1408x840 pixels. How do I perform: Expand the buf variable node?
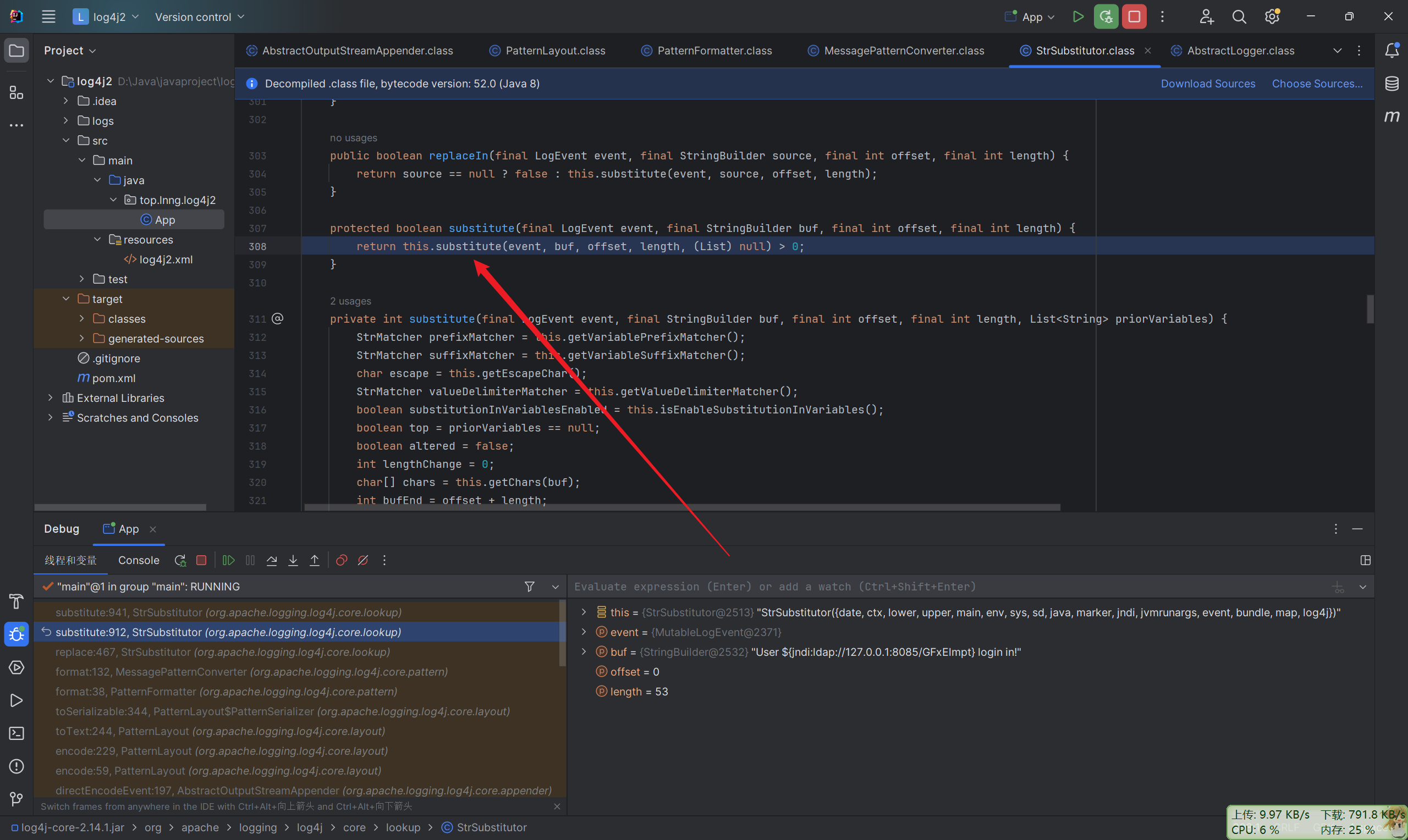tap(584, 651)
